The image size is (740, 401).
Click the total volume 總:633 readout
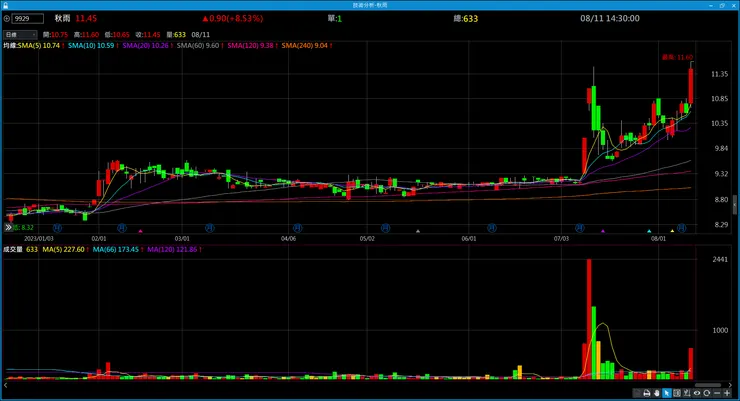[466, 19]
